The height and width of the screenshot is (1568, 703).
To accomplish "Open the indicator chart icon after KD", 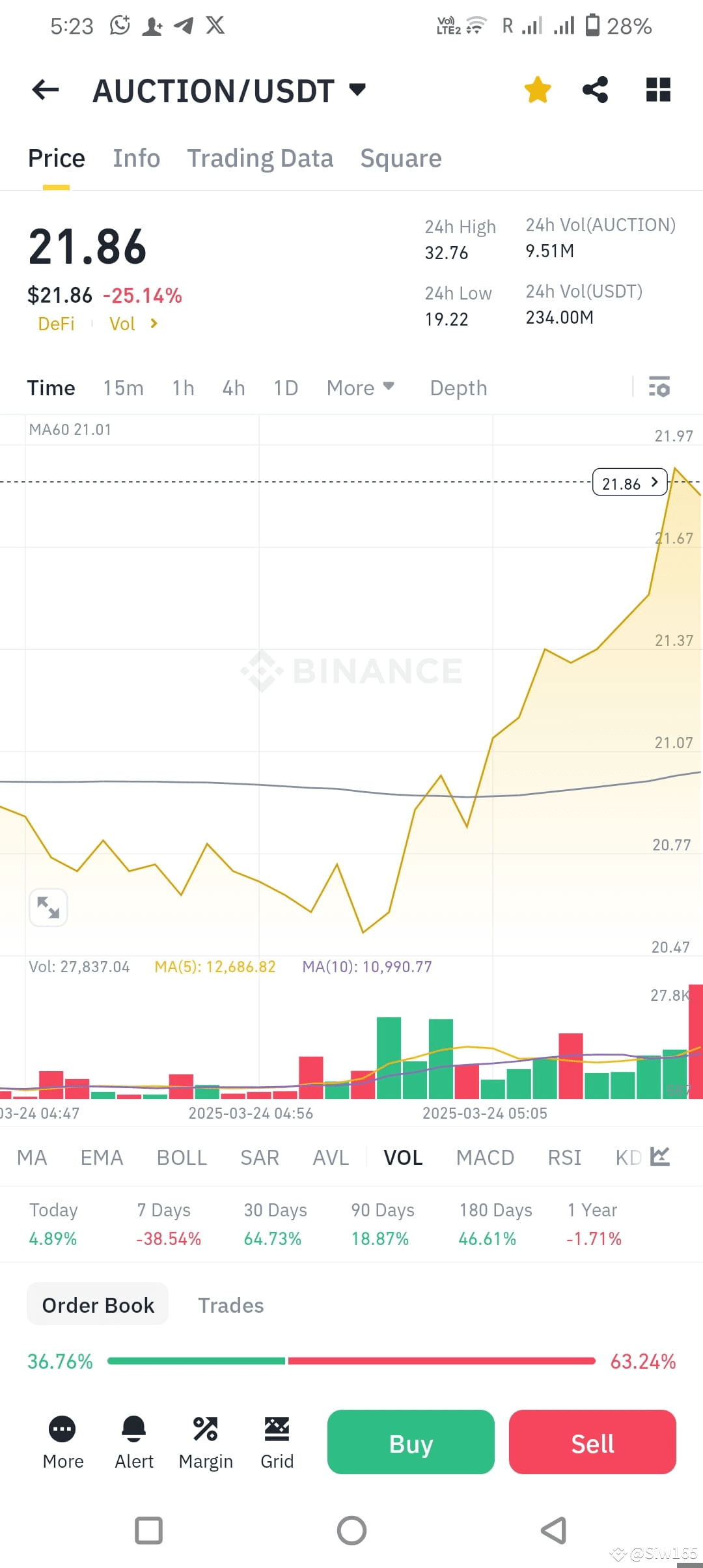I will coord(659,1157).
